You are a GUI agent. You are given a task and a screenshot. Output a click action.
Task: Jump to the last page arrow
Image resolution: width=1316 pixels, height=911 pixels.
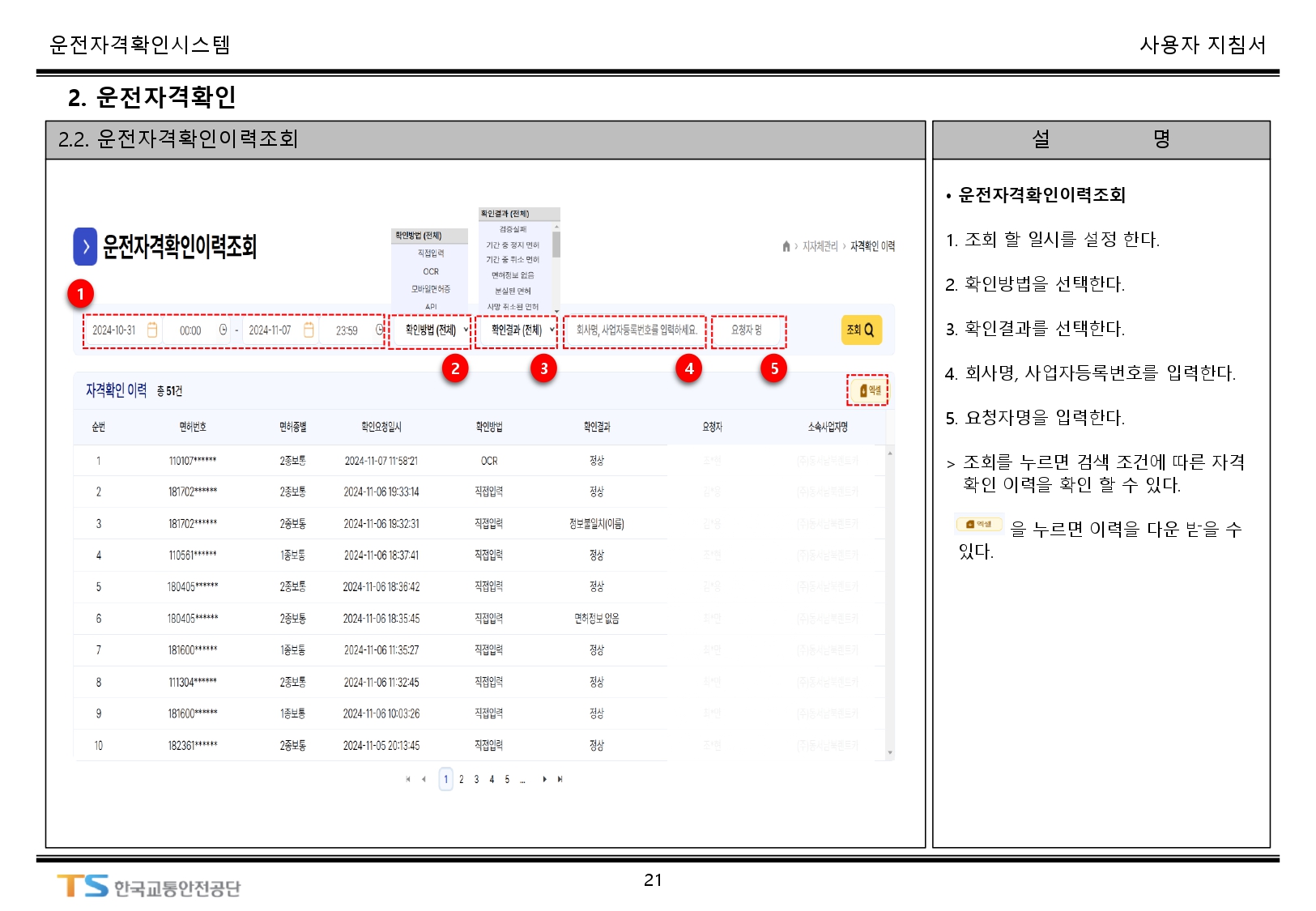coord(560,779)
